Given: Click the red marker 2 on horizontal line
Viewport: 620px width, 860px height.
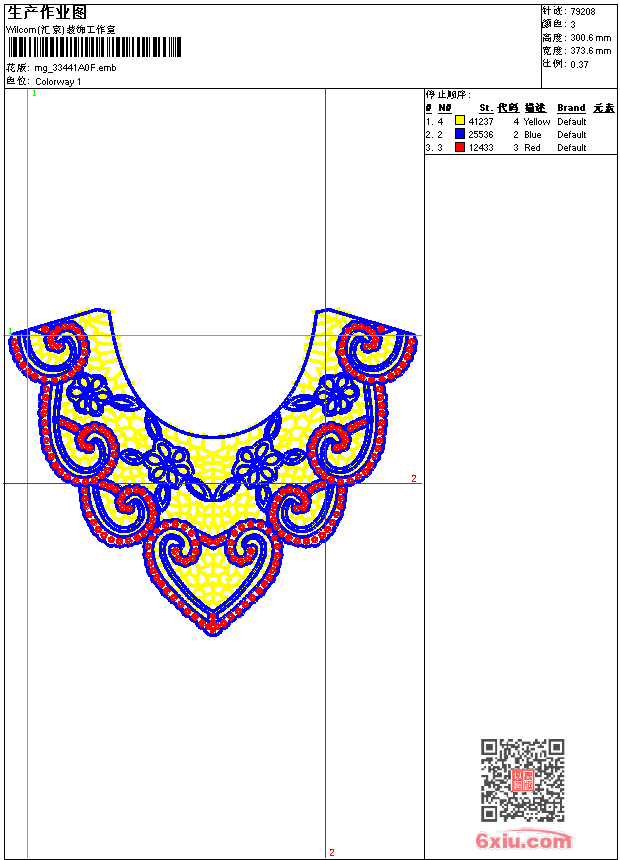Looking at the screenshot, I should 414,479.
